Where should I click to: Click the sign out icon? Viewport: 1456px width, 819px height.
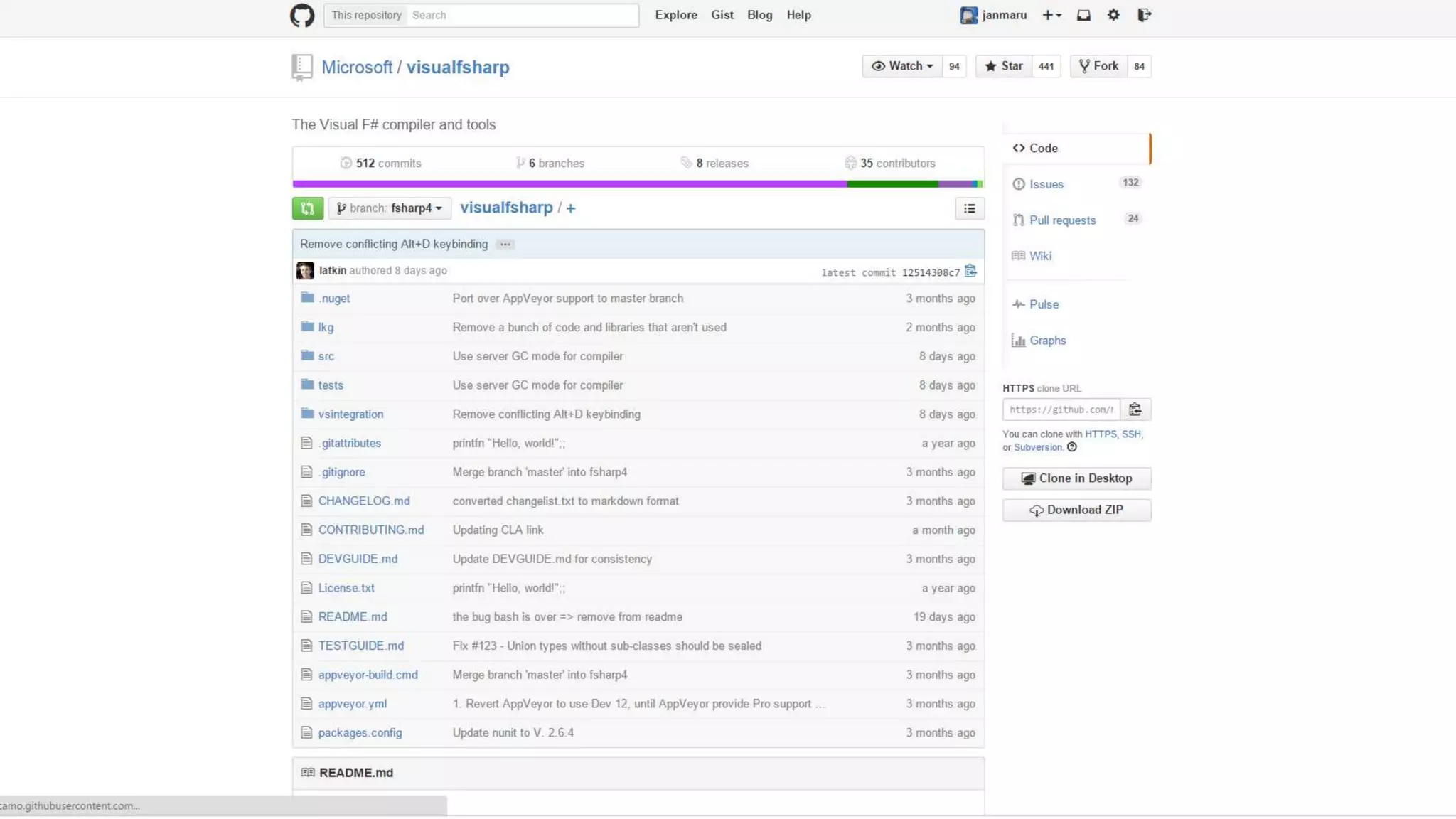pos(1144,15)
